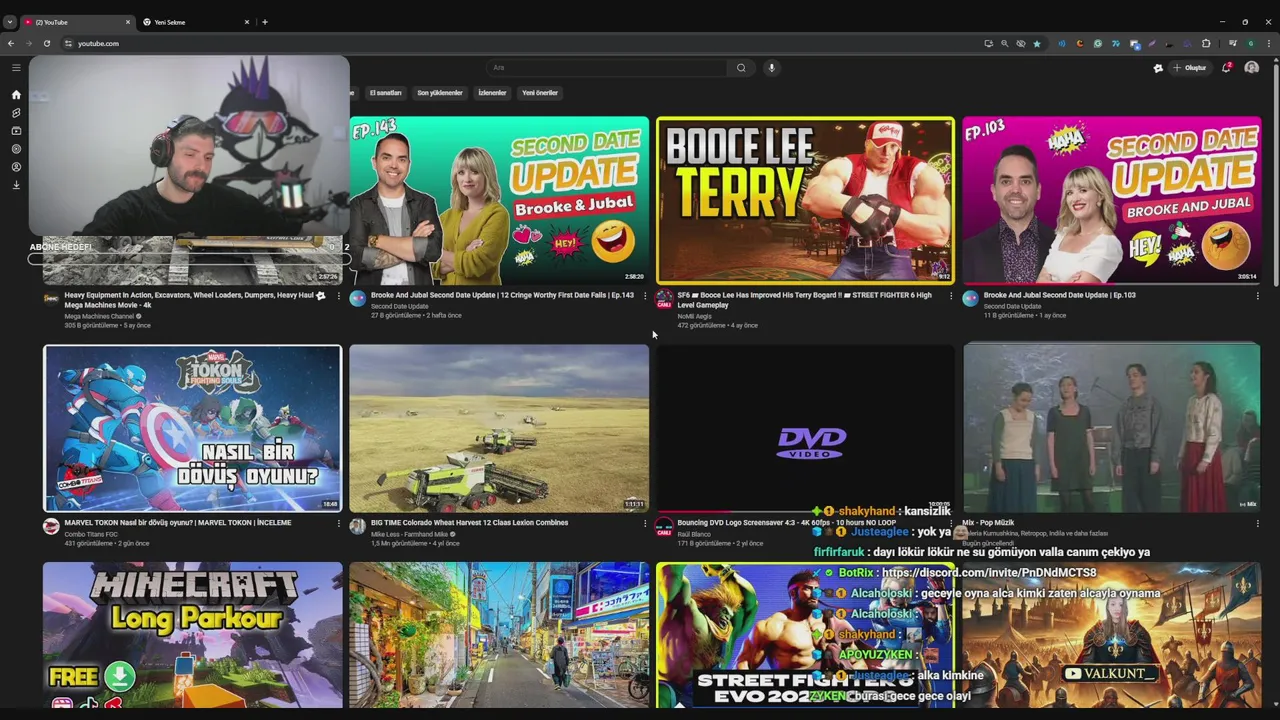This screenshot has width=1280, height=720.
Task: Open Shorts from the mini sidebar
Action: tap(16, 113)
